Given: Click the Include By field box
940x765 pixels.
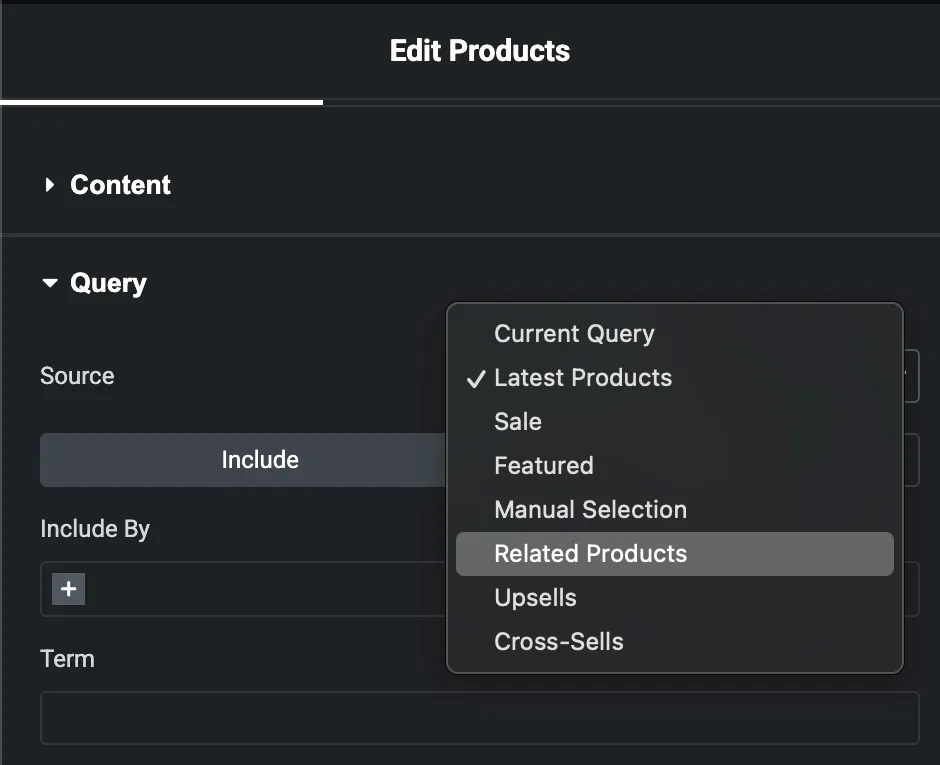Looking at the screenshot, I should tap(250, 589).
